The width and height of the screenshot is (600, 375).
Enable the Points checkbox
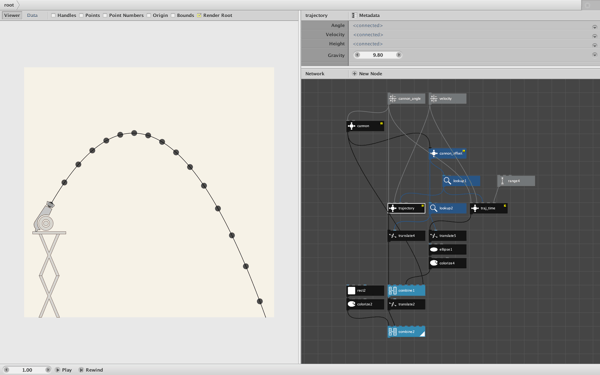(82, 15)
